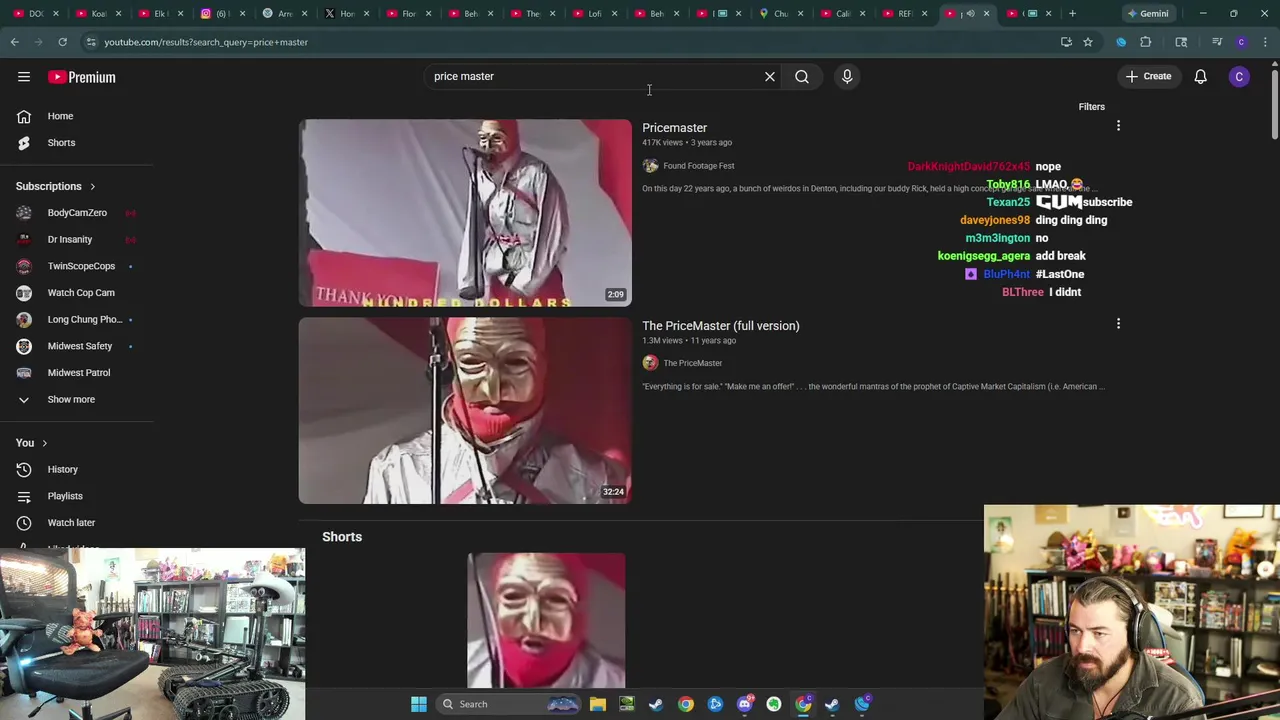This screenshot has height=720, width=1280.
Task: Open Gemini in the browser
Action: click(x=1147, y=13)
